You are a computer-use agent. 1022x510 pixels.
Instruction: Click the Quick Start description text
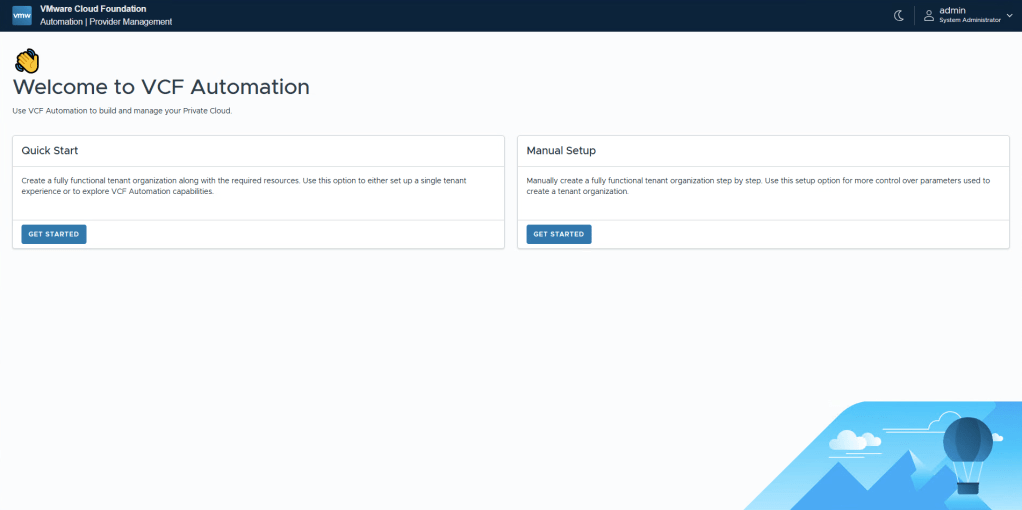pos(244,185)
